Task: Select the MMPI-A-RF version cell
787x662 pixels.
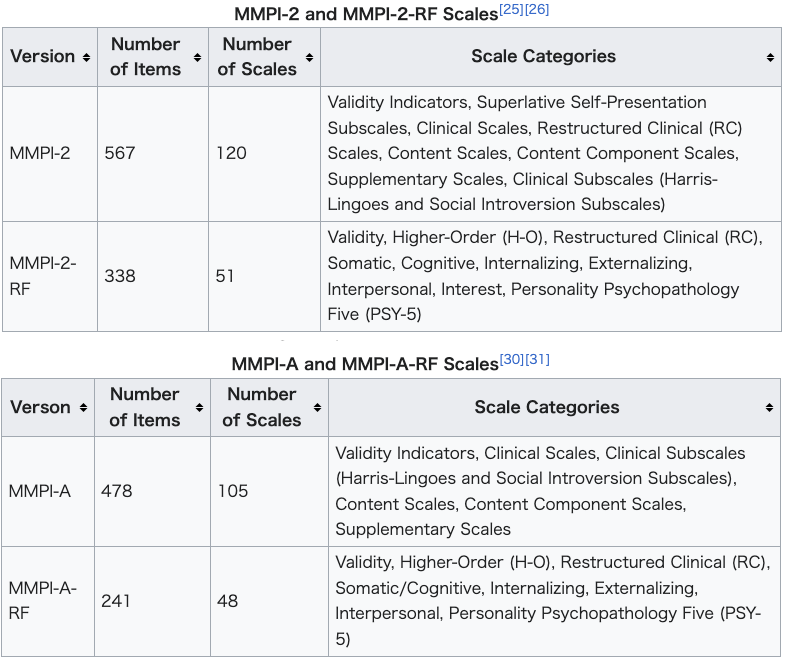Action: (x=48, y=601)
